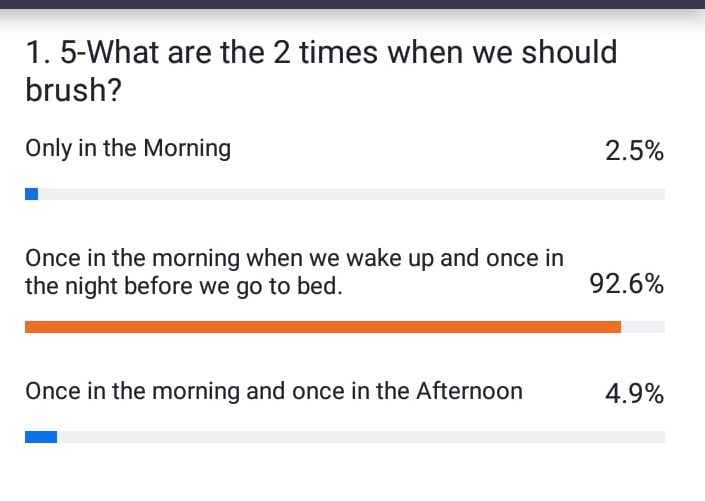Viewport: 705px width, 501px height.
Task: Click the question number '1.' in the heading
Action: (39, 53)
